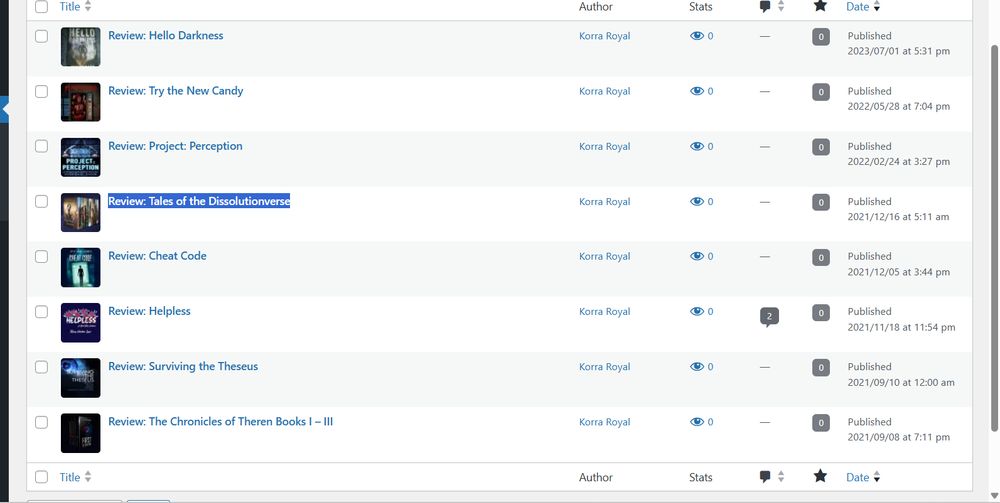Tick checkbox for Chronicles of Theren row

tap(41, 422)
